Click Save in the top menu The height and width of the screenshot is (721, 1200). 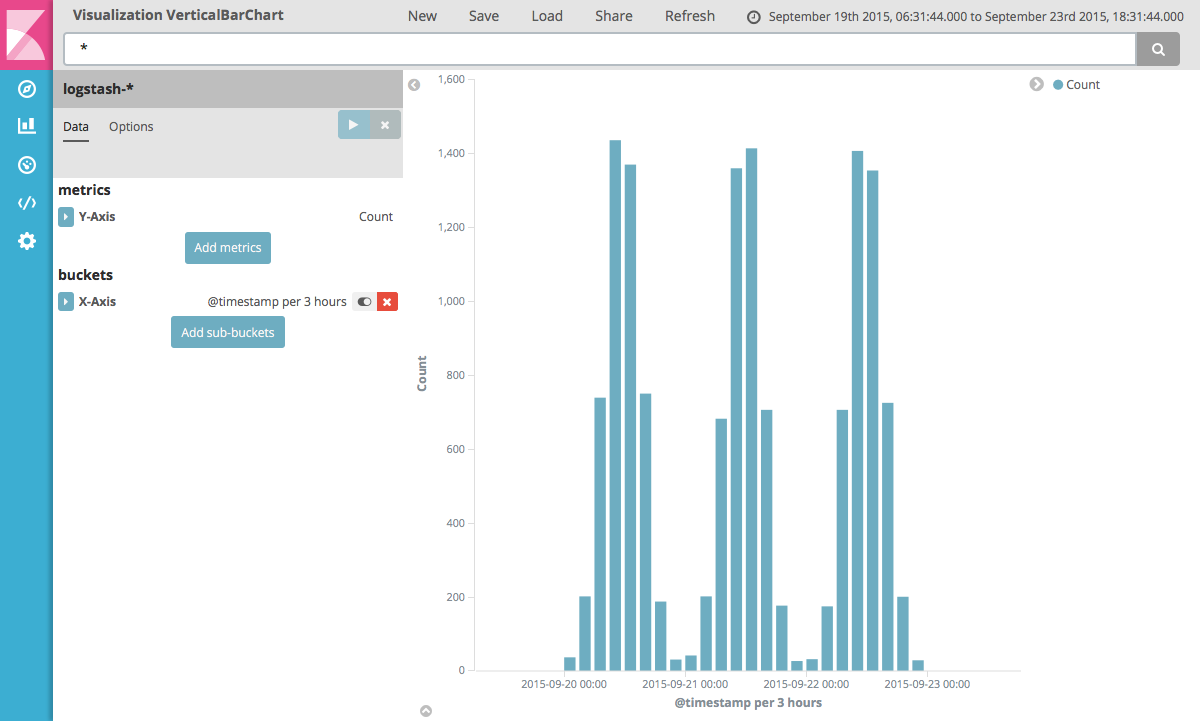click(x=484, y=16)
